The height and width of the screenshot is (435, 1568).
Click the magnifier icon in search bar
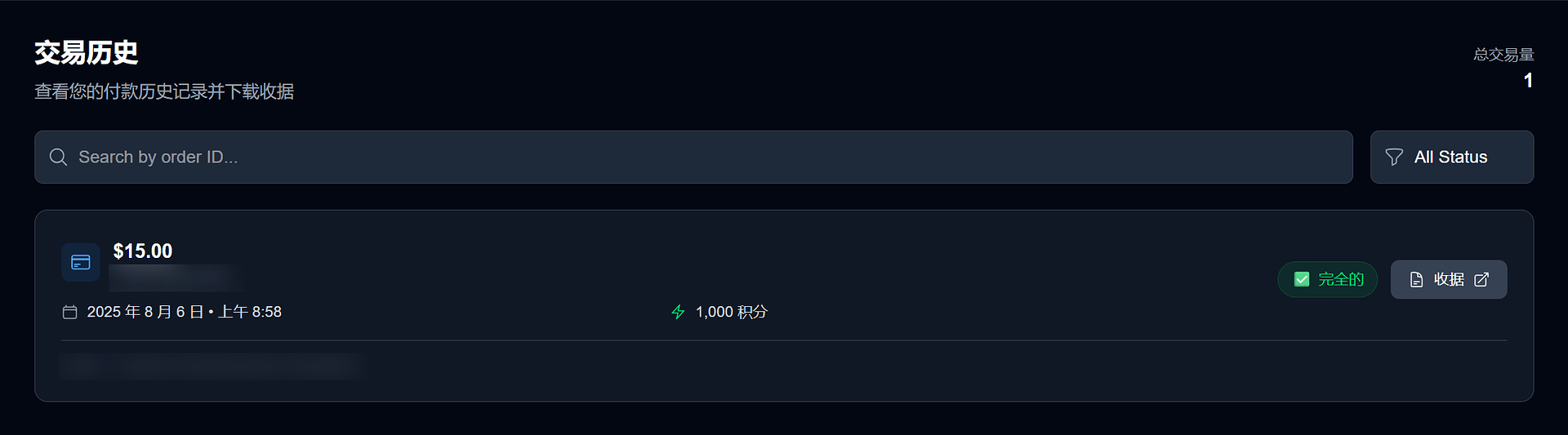point(58,157)
